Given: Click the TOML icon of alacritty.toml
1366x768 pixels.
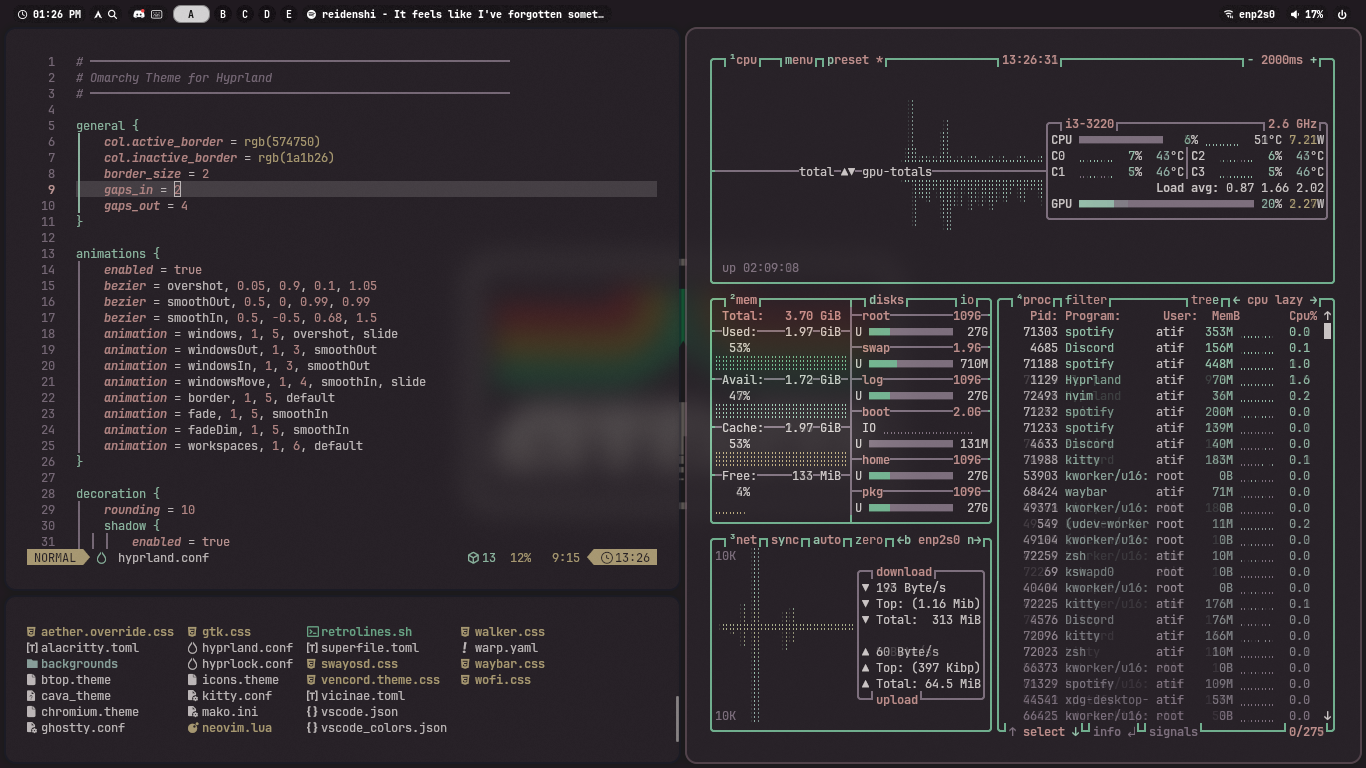Looking at the screenshot, I should (x=32, y=648).
